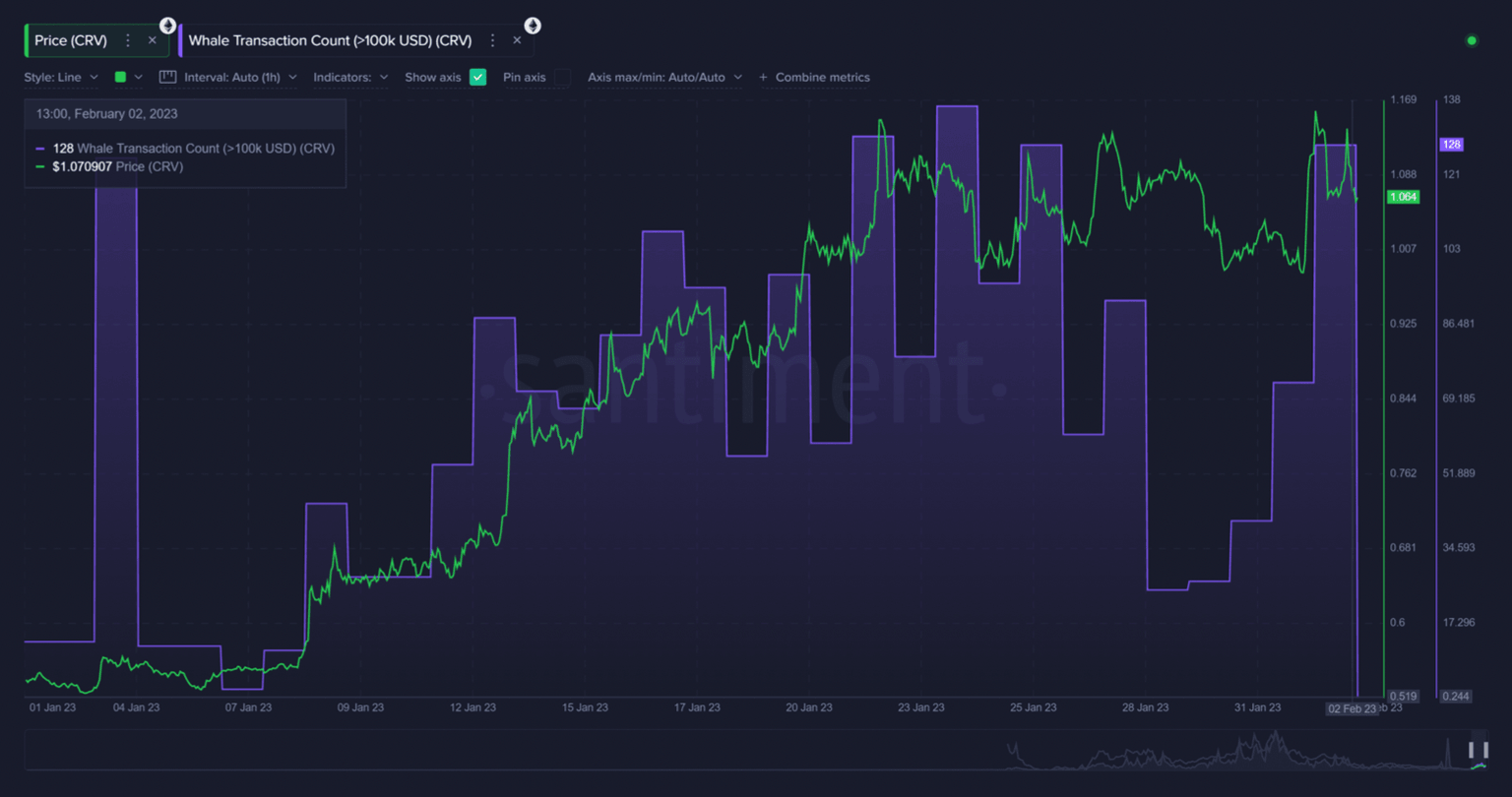Open Whale Transaction Count options menu
1512x797 pixels.
(493, 40)
